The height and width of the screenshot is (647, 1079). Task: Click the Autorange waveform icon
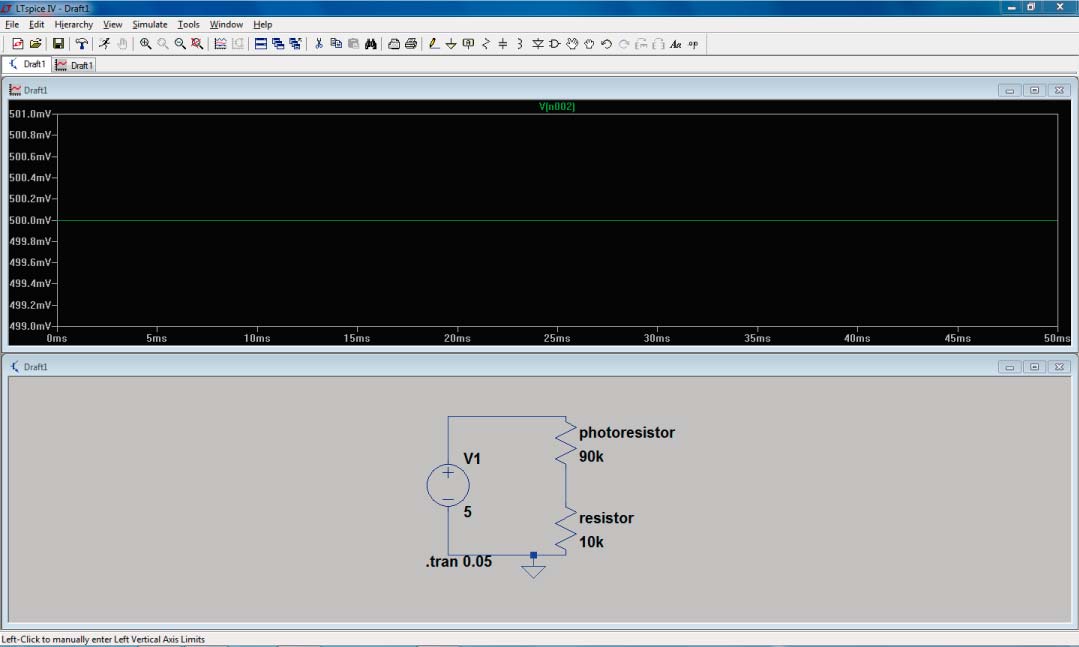220,44
